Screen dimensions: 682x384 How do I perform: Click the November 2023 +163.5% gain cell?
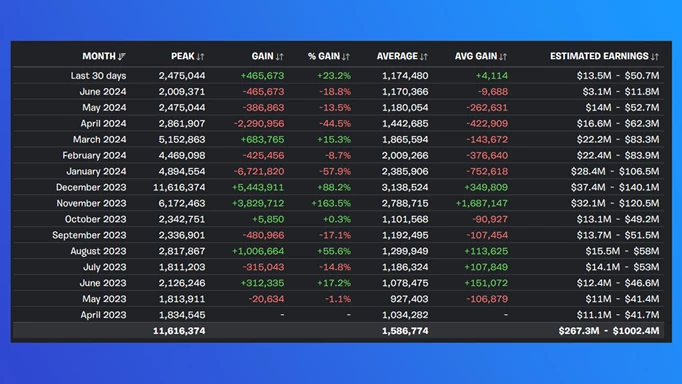pyautogui.click(x=331, y=204)
